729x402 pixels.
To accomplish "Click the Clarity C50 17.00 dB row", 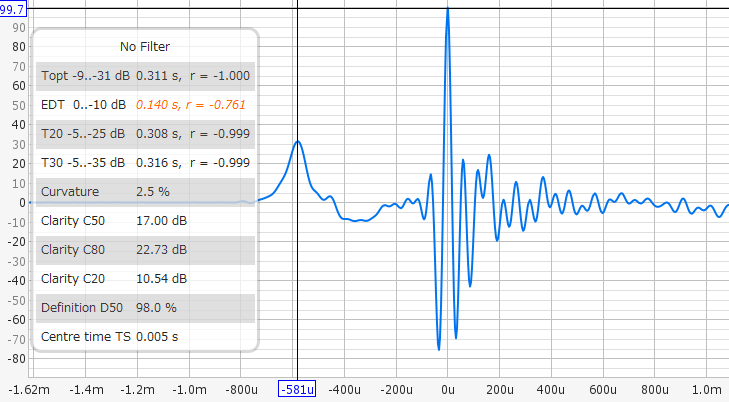I will pos(145,220).
